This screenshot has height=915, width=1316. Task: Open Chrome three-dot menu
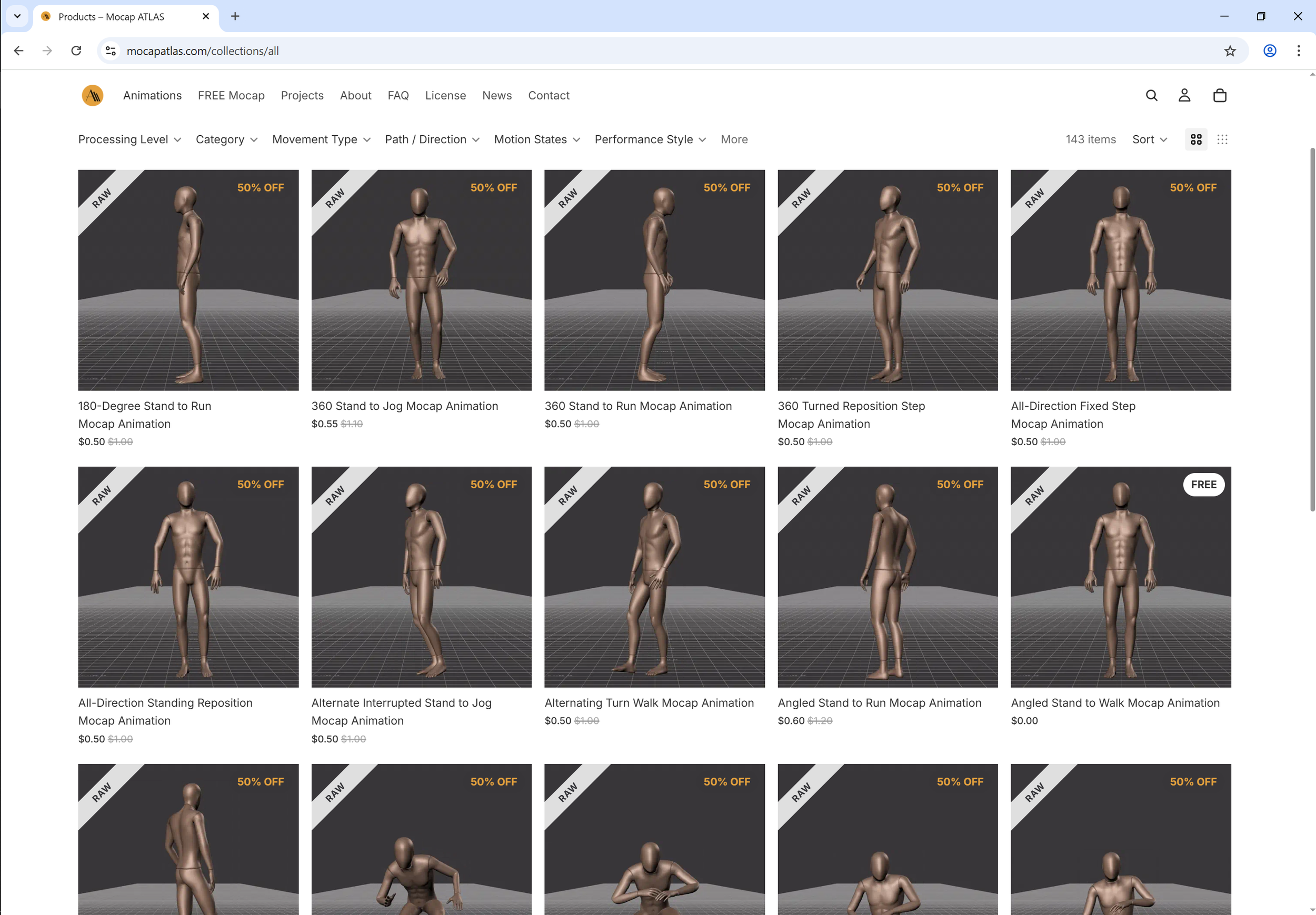(x=1298, y=51)
